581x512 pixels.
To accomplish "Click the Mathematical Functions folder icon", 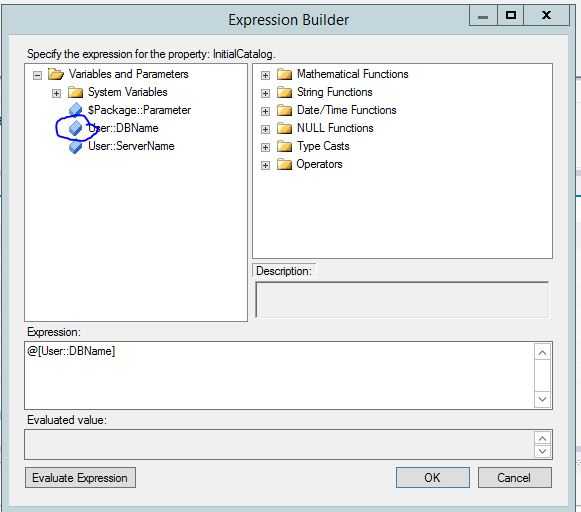I will (x=285, y=74).
